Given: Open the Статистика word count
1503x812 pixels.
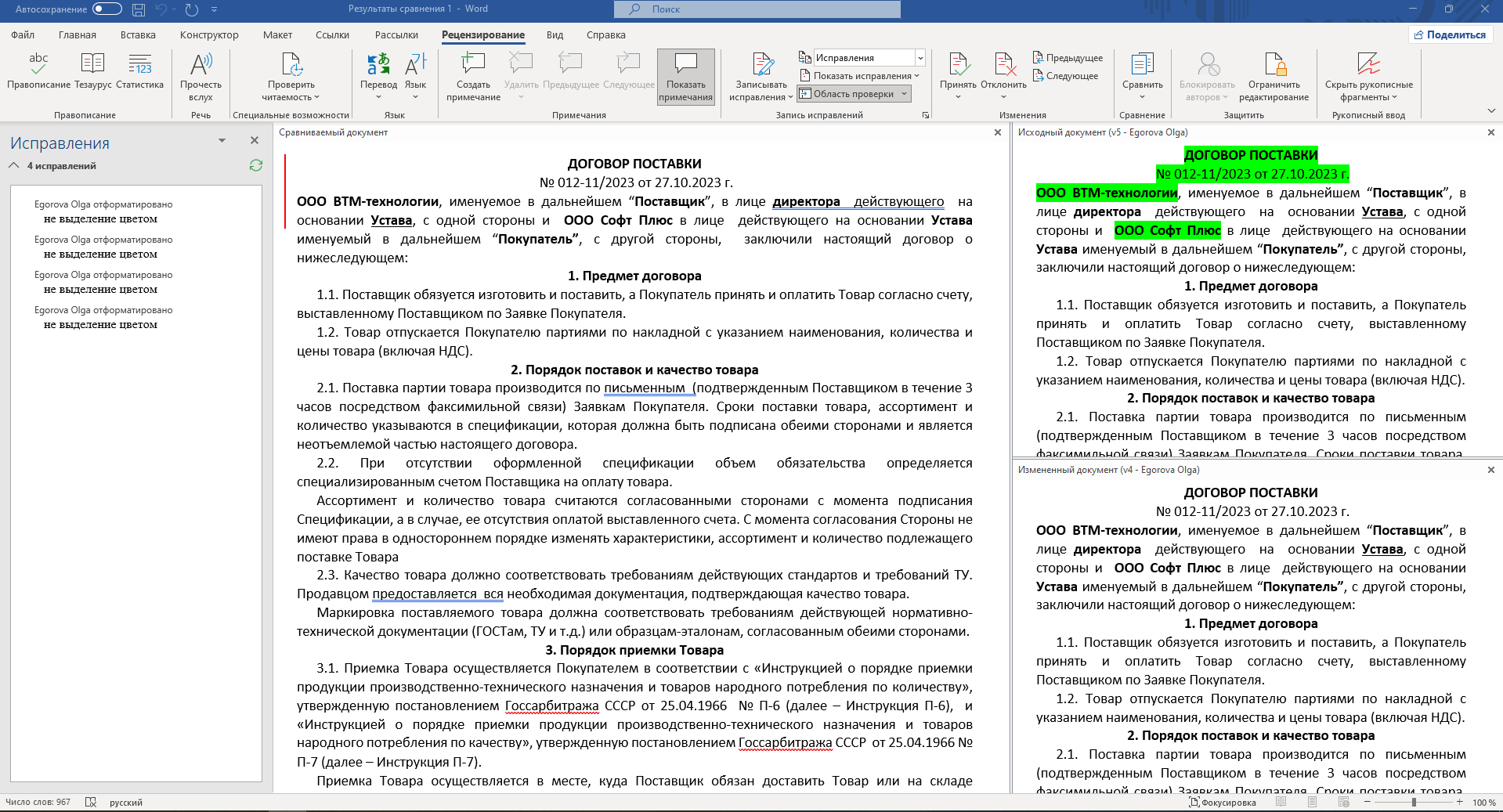Looking at the screenshot, I should pyautogui.click(x=140, y=70).
